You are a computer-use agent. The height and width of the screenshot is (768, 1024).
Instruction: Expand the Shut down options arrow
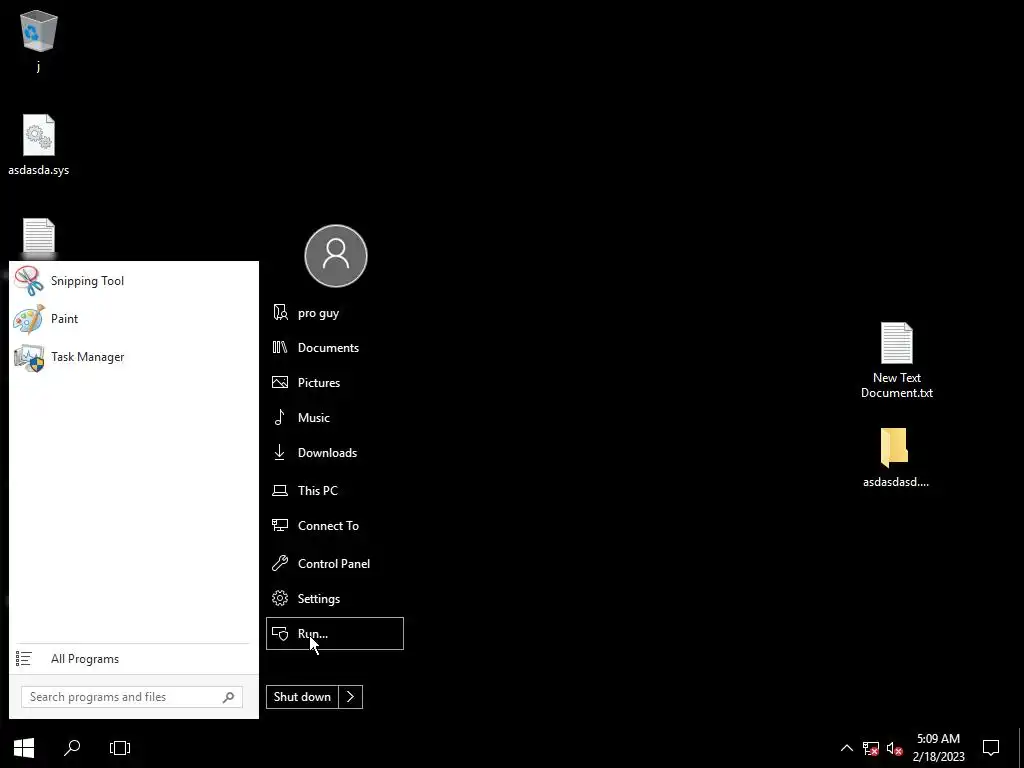pyautogui.click(x=351, y=697)
